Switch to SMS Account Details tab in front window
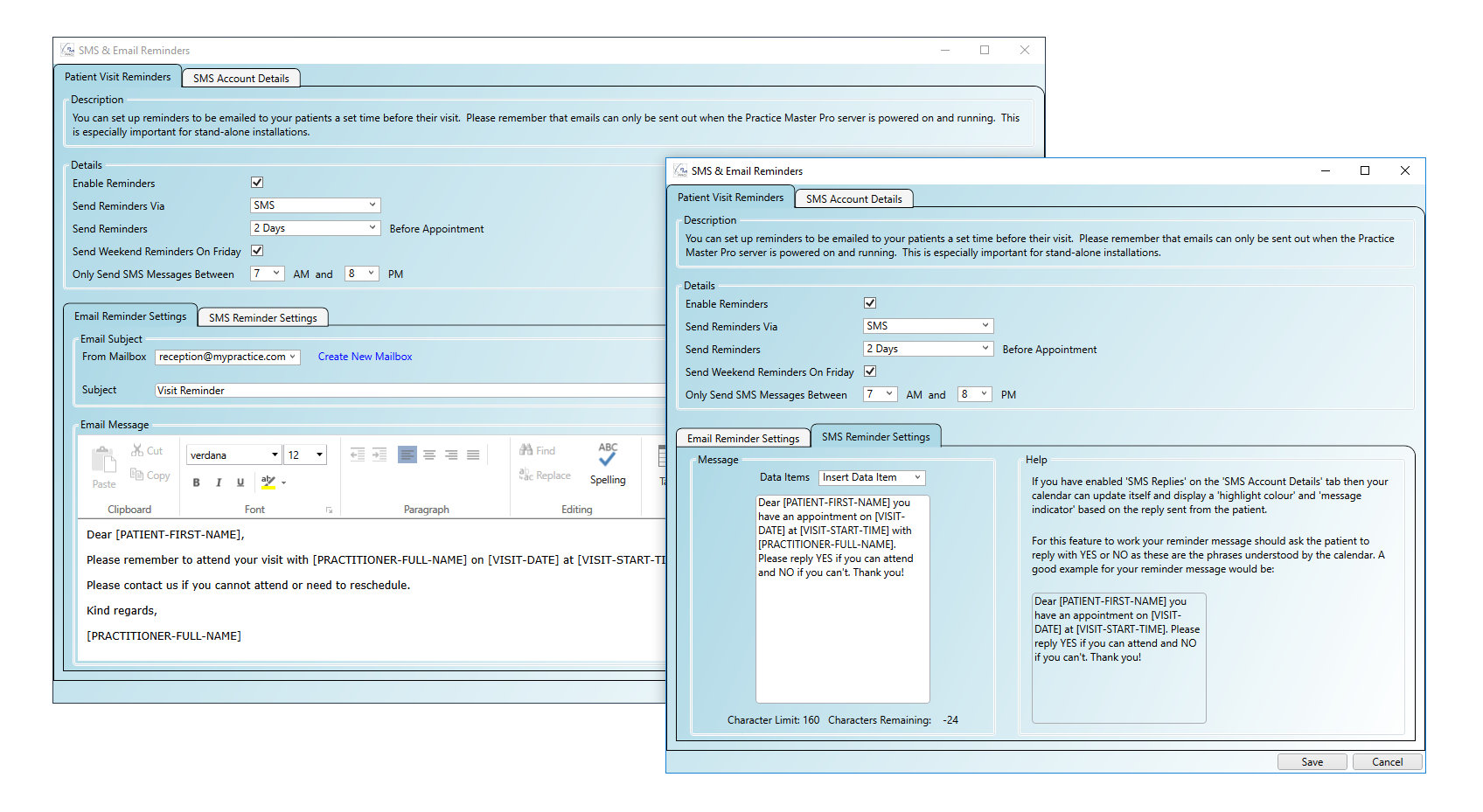Viewport: 1483px width, 812px height. click(x=853, y=199)
